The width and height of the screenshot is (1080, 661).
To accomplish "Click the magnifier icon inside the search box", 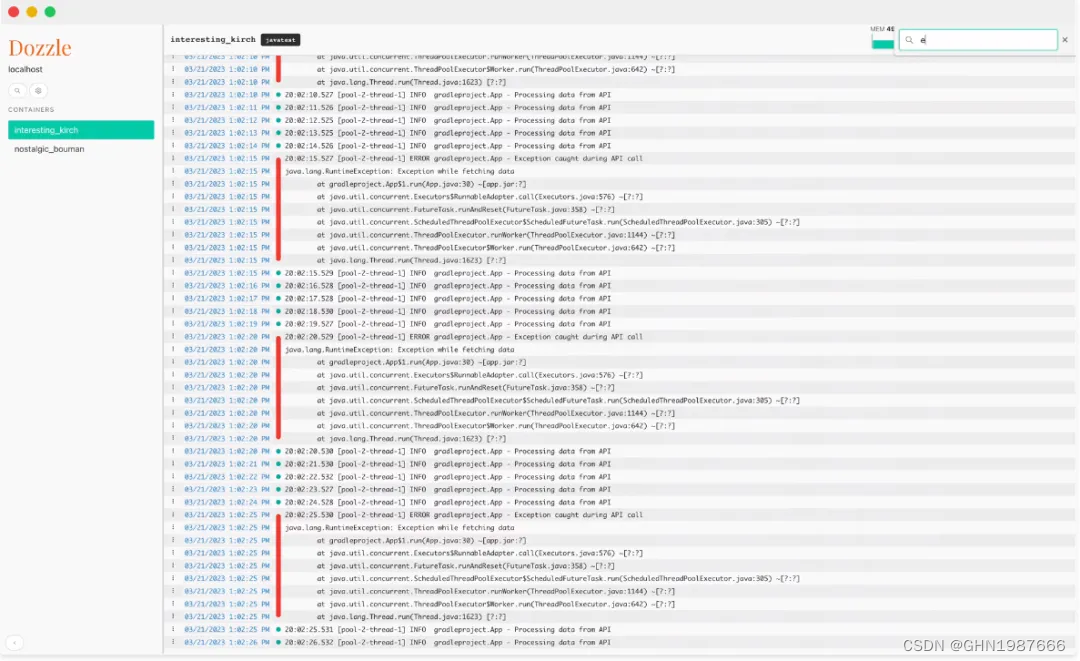I will pyautogui.click(x=909, y=40).
